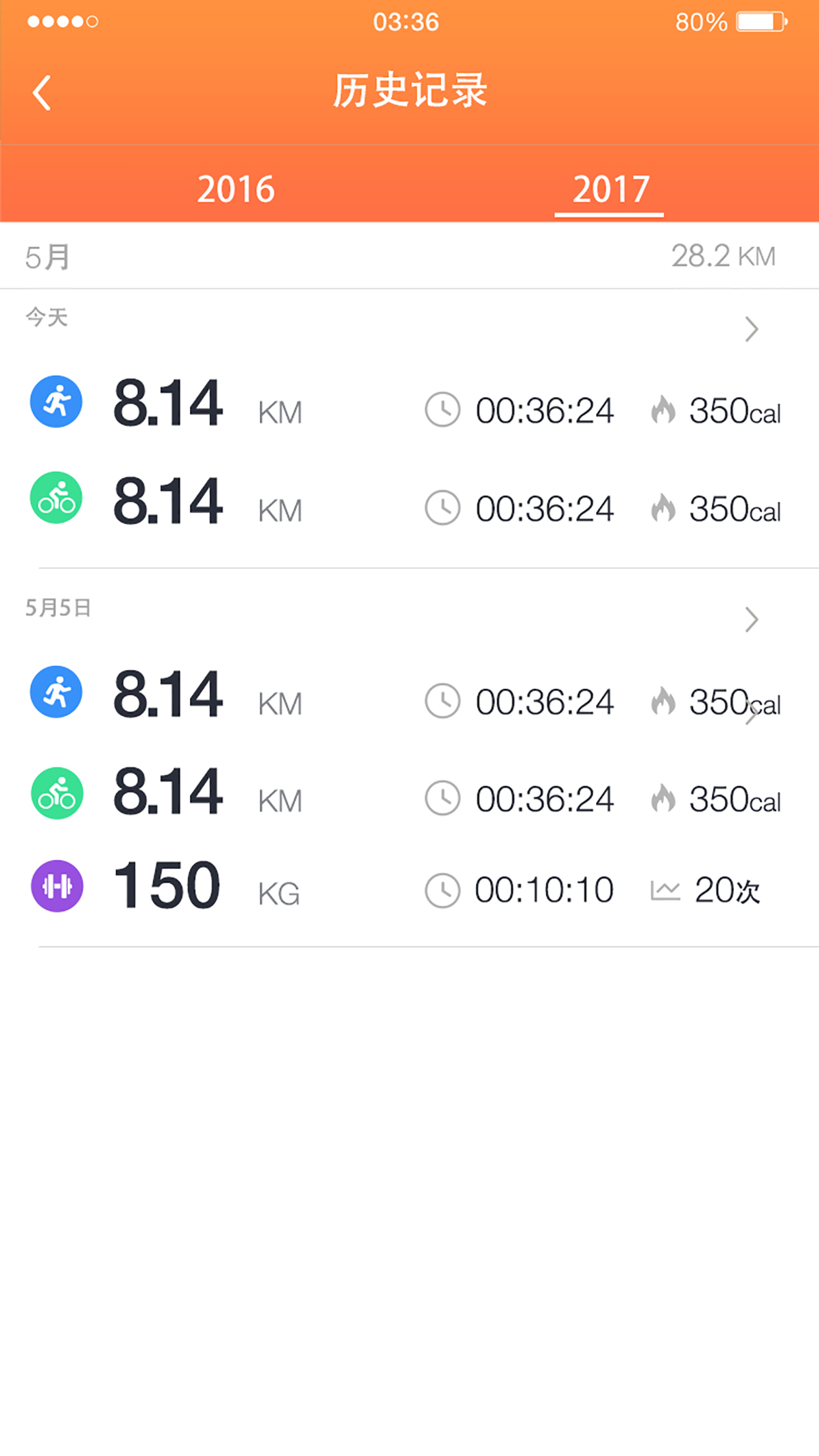The image size is (819, 1456).
Task: Tap the clock icon in today's cycling row
Action: click(x=442, y=508)
